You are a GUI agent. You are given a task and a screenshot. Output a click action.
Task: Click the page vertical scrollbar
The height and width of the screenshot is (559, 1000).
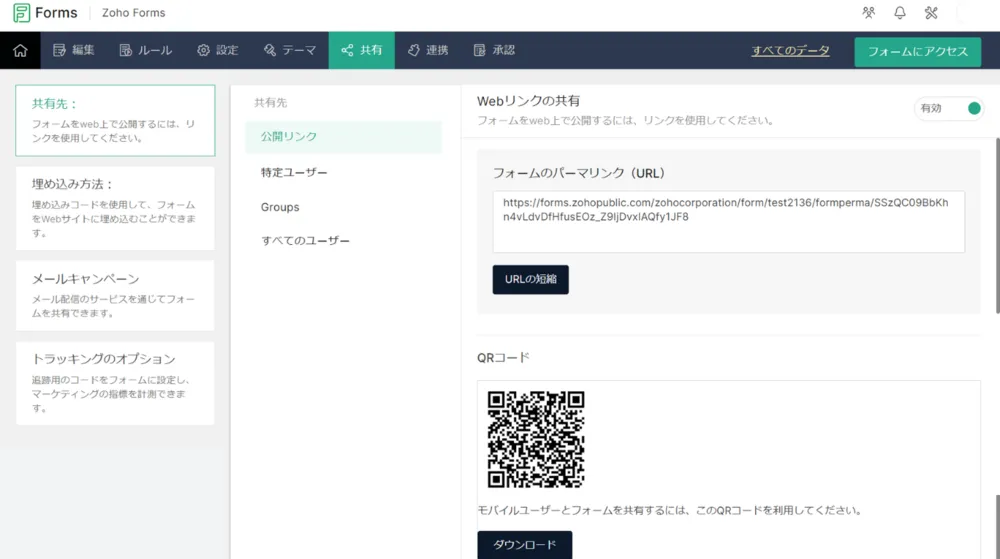[x=997, y=224]
